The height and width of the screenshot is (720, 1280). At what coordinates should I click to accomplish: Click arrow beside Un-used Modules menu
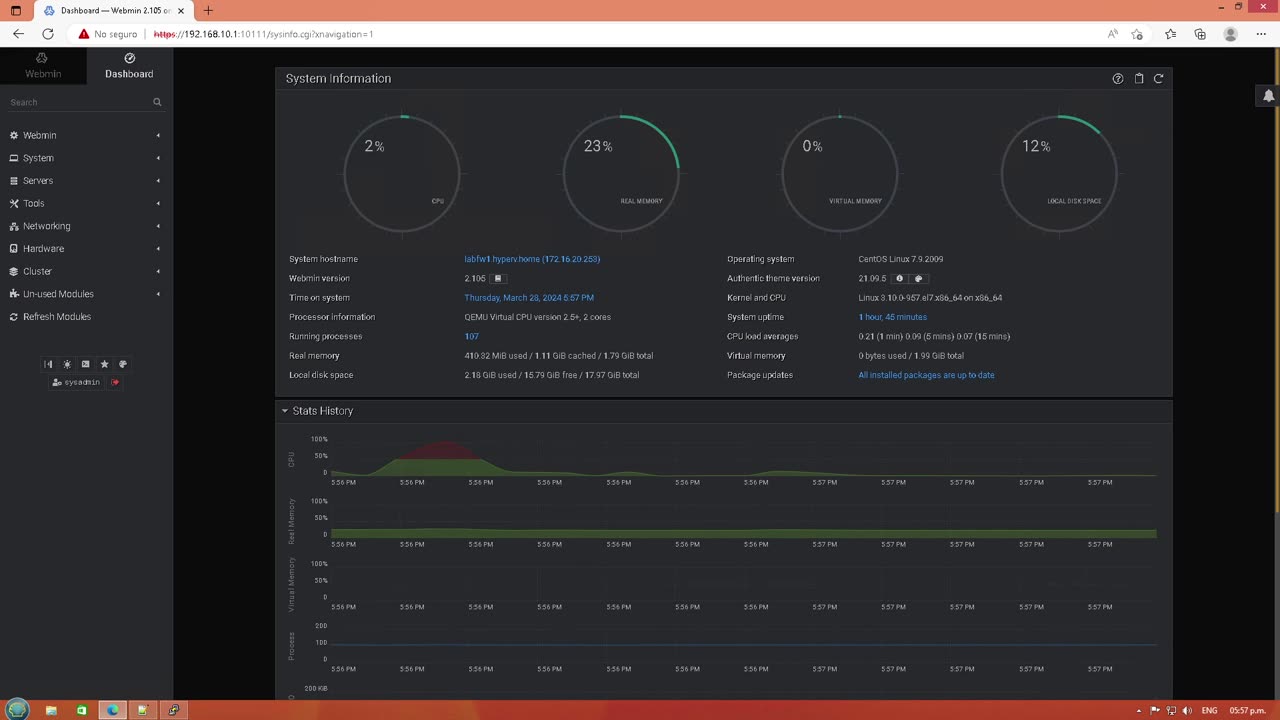tap(158, 294)
